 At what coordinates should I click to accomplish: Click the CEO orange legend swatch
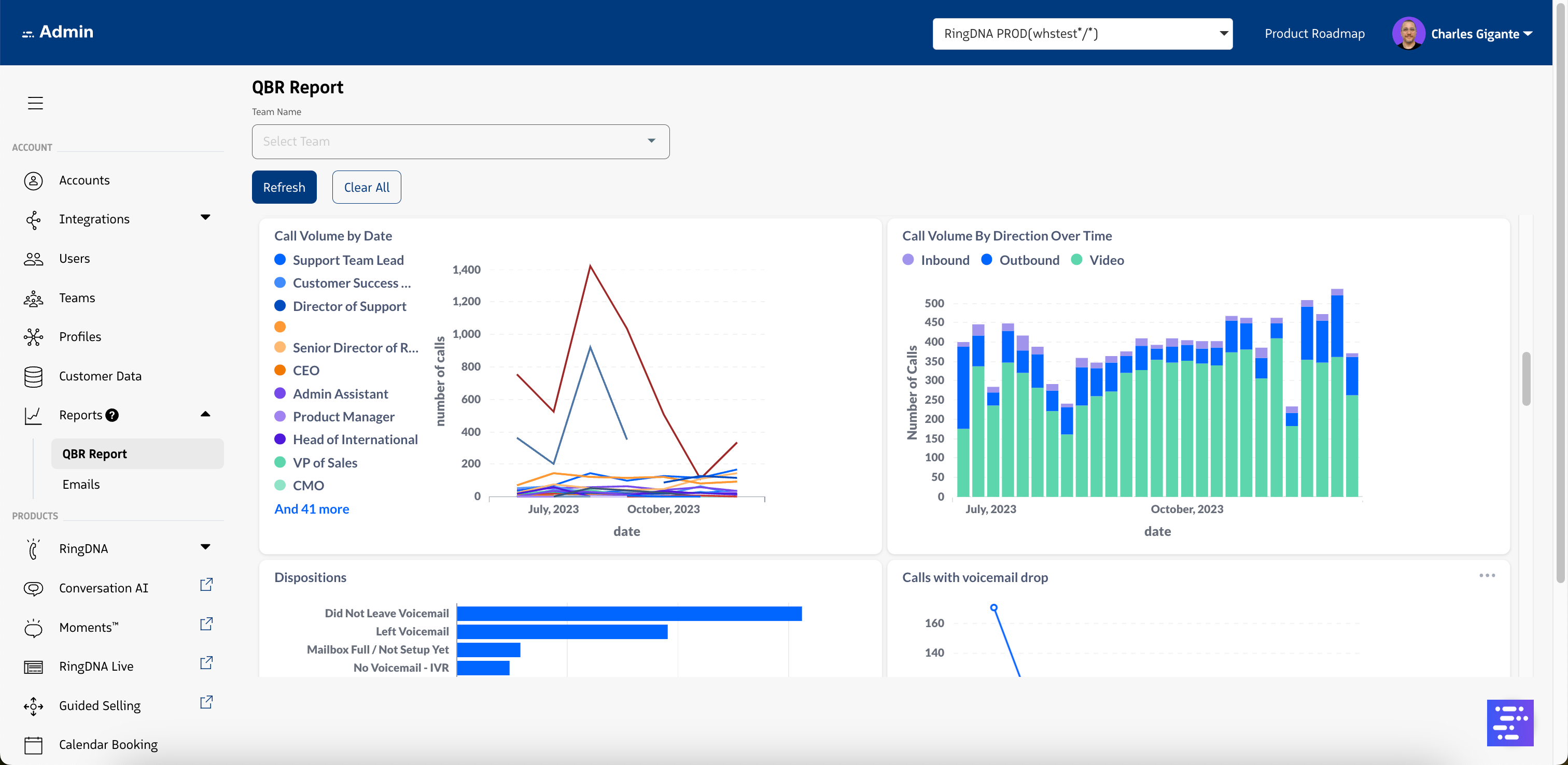click(280, 371)
